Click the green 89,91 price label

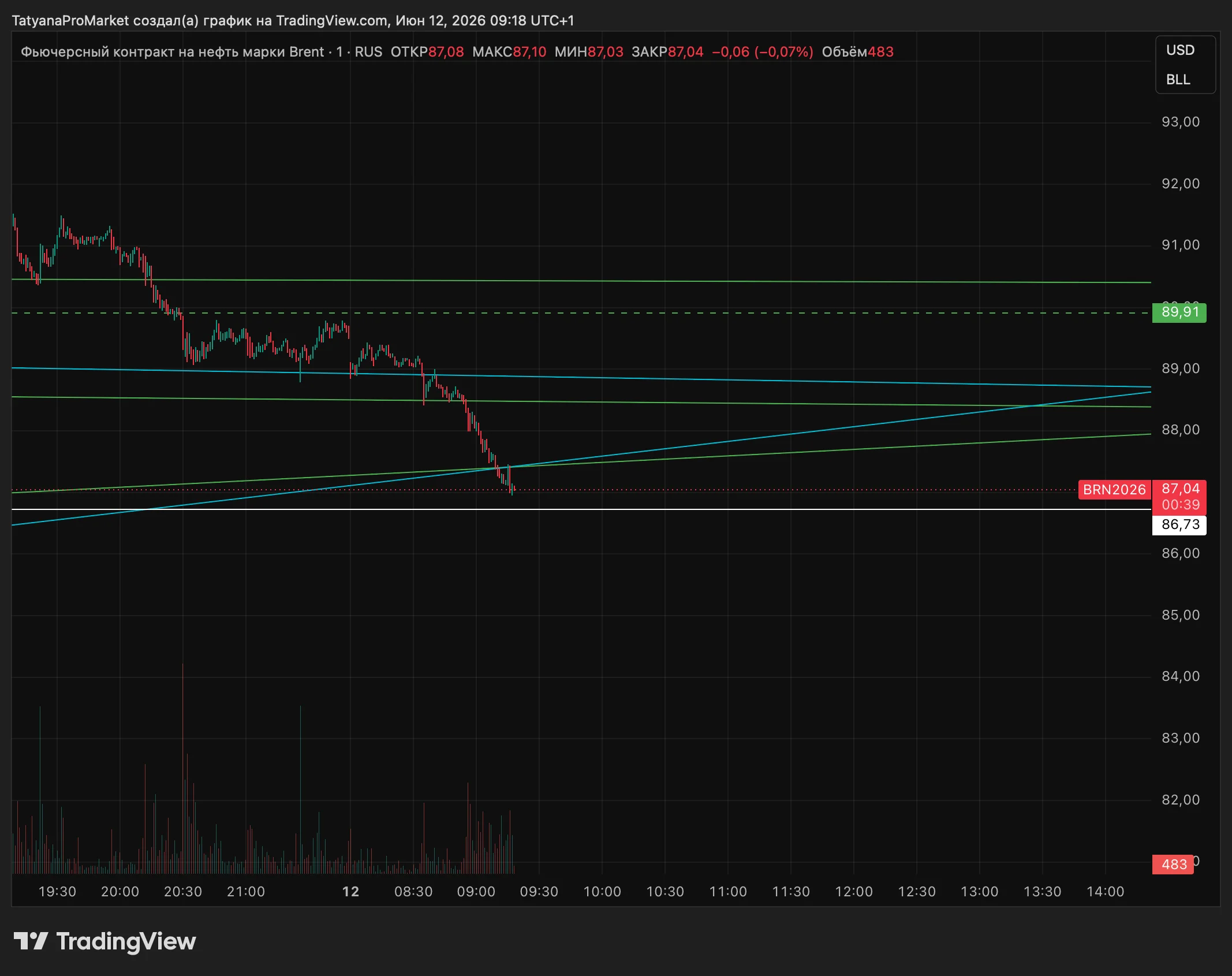point(1179,312)
